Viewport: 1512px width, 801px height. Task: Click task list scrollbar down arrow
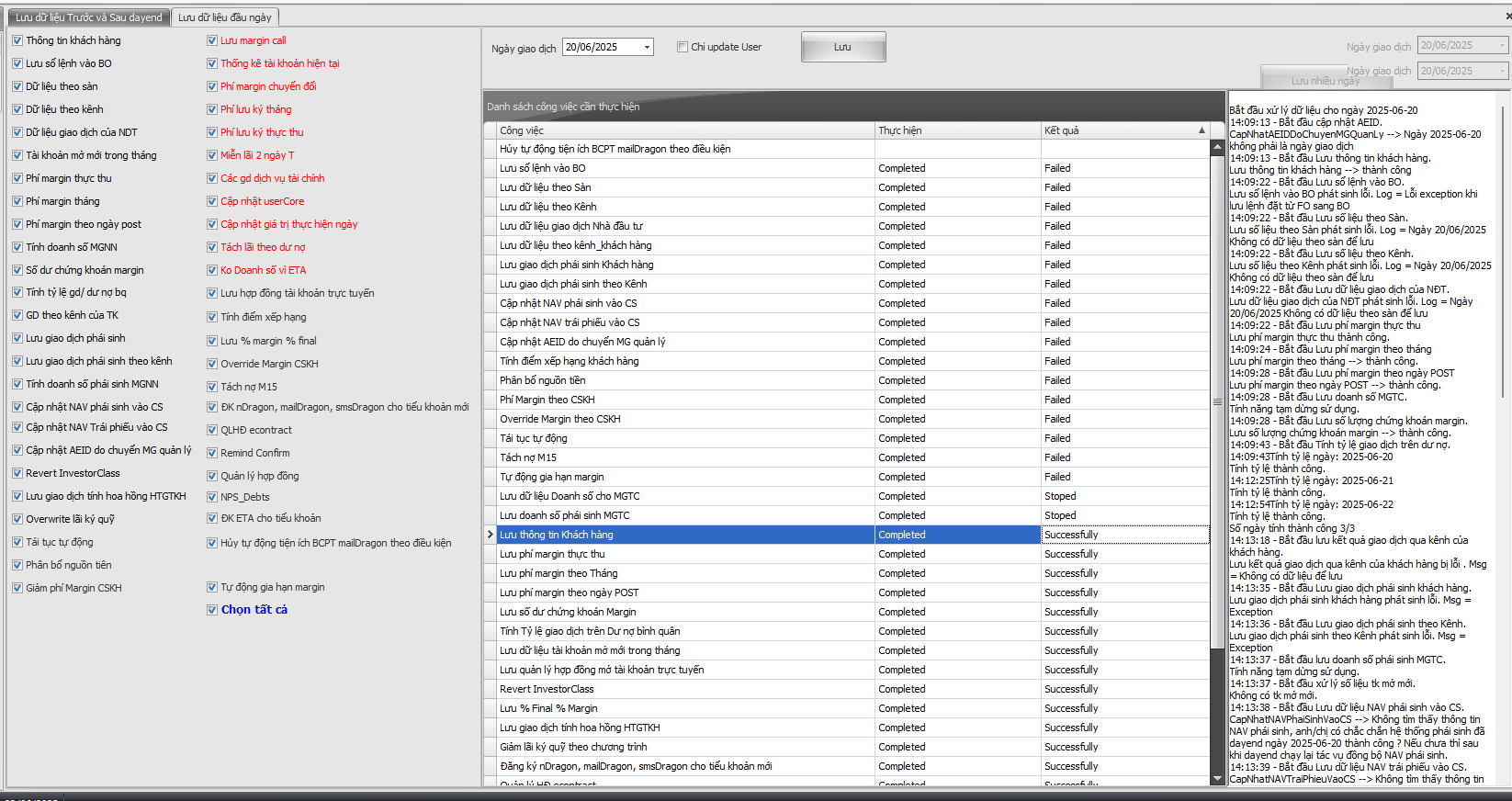pos(1218,779)
